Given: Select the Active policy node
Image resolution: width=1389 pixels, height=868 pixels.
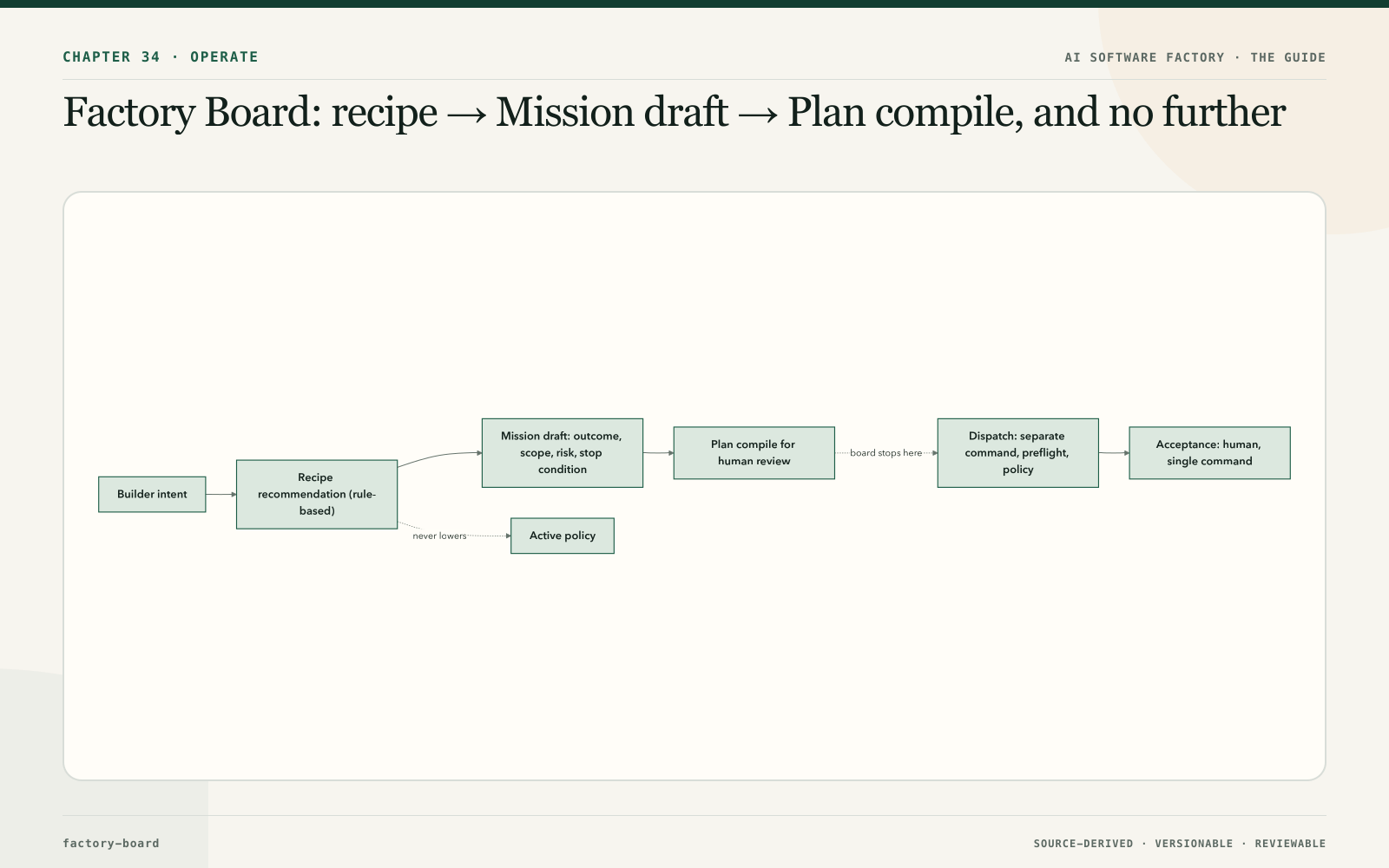Looking at the screenshot, I should click(563, 536).
